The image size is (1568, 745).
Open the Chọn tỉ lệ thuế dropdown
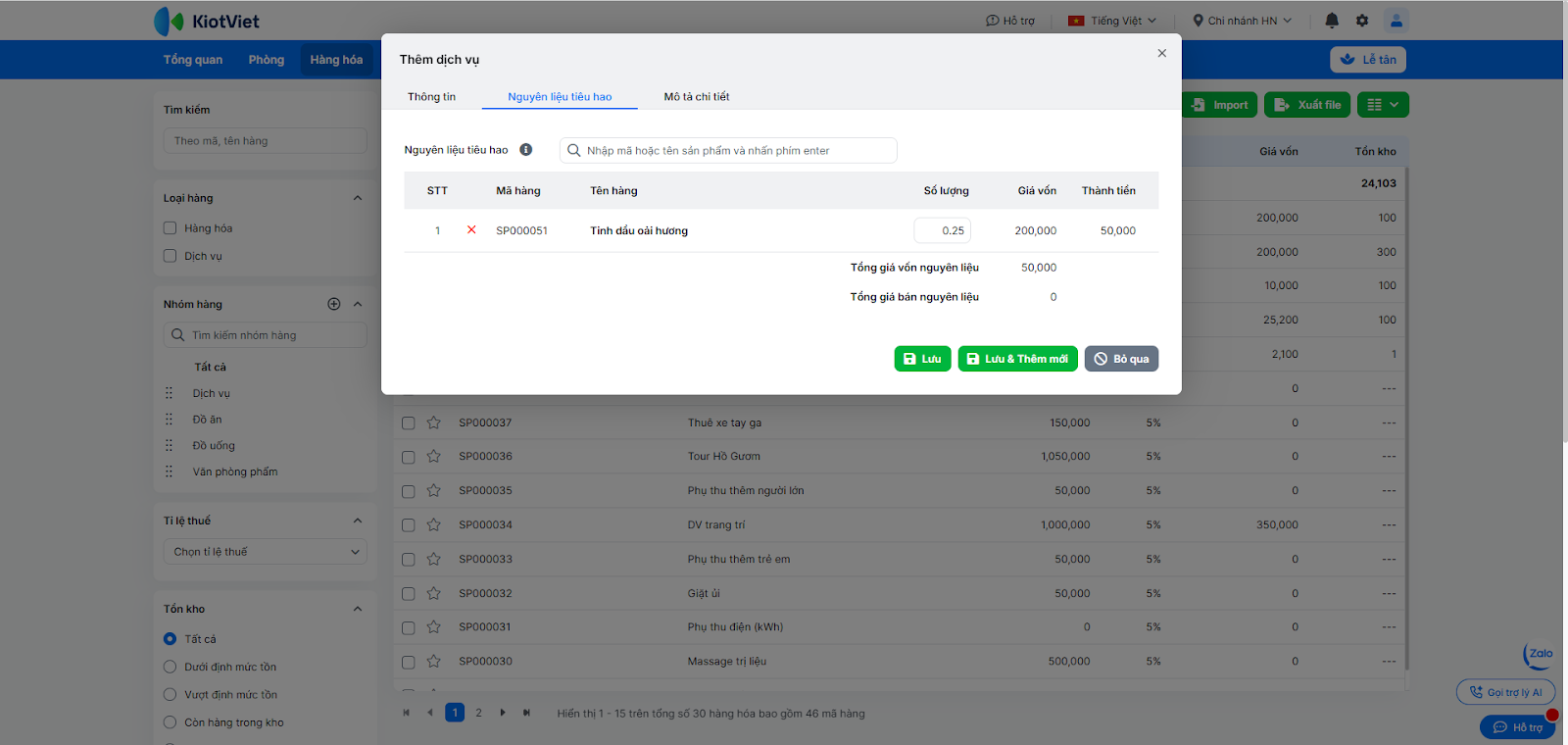265,552
